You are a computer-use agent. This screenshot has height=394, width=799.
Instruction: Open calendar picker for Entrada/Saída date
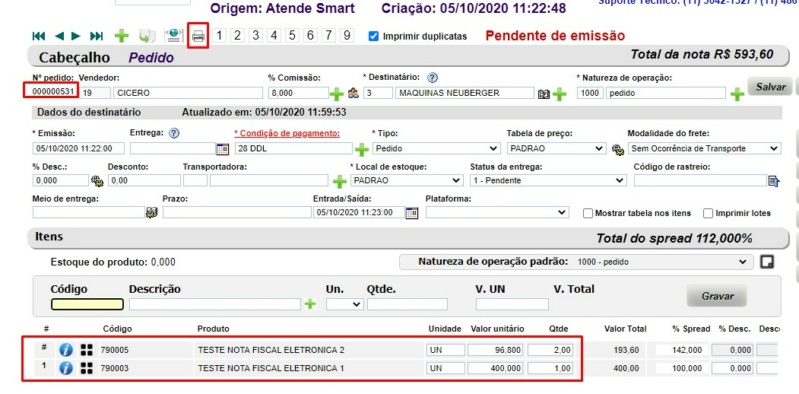coord(412,213)
